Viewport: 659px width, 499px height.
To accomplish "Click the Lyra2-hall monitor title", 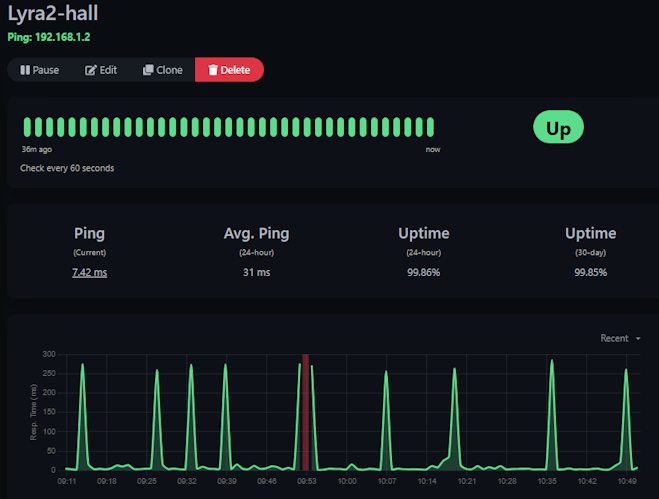I will (53, 14).
